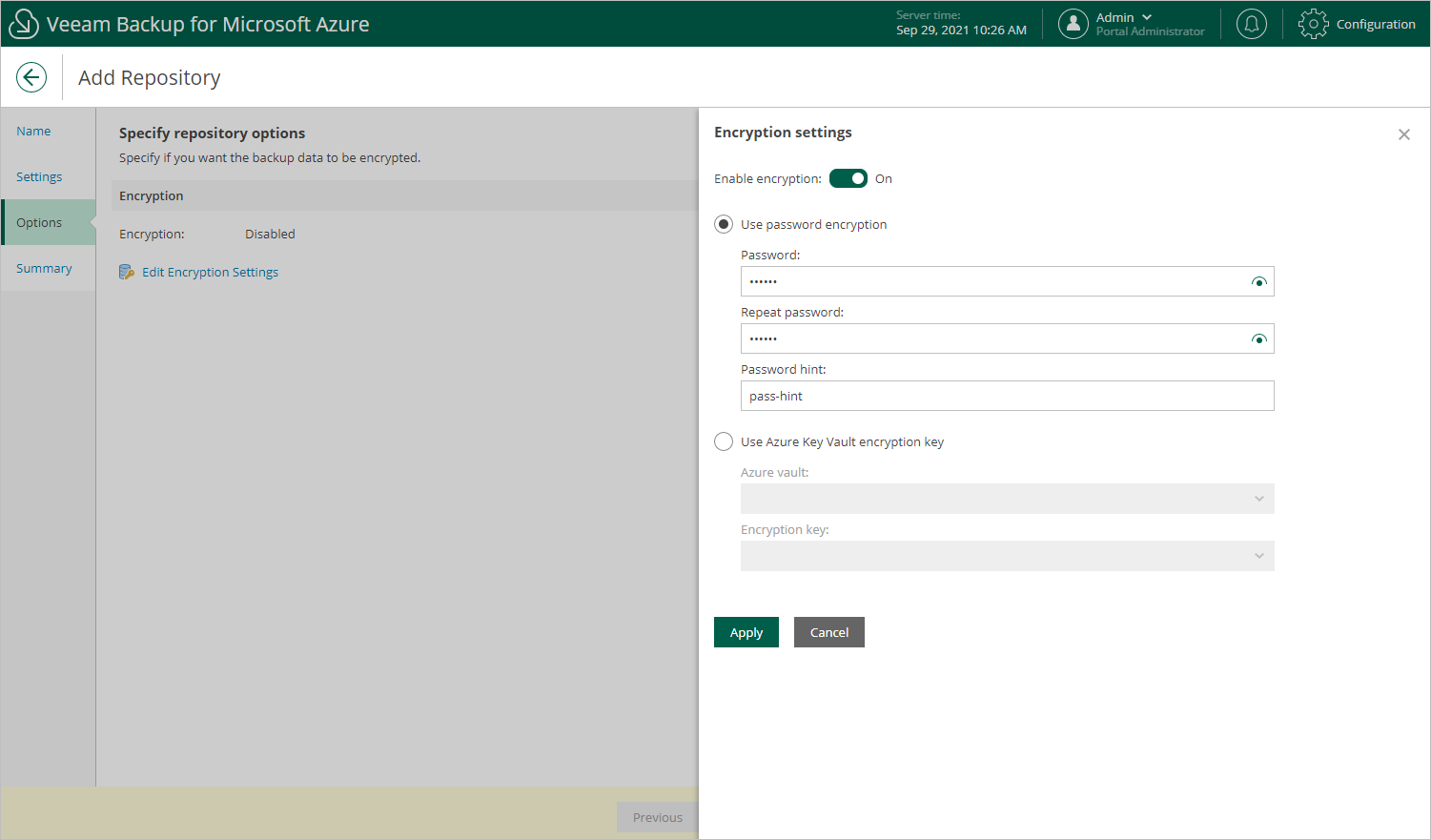
Task: Click the Veeam logo icon
Action: click(x=23, y=24)
